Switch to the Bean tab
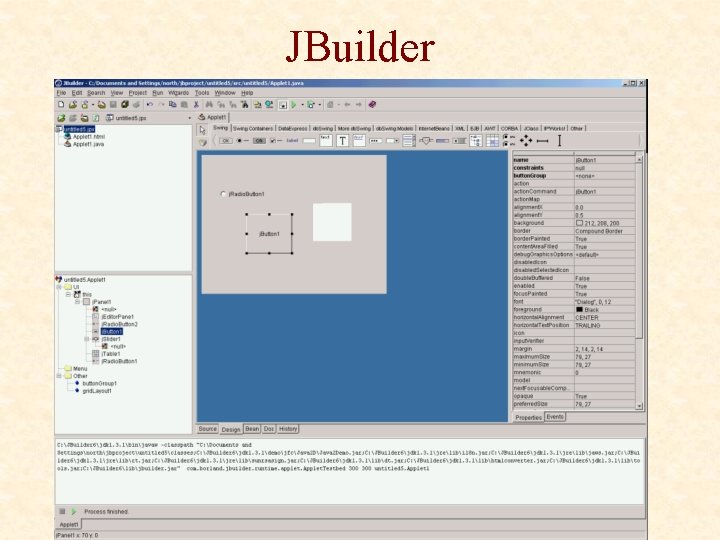 (x=252, y=429)
